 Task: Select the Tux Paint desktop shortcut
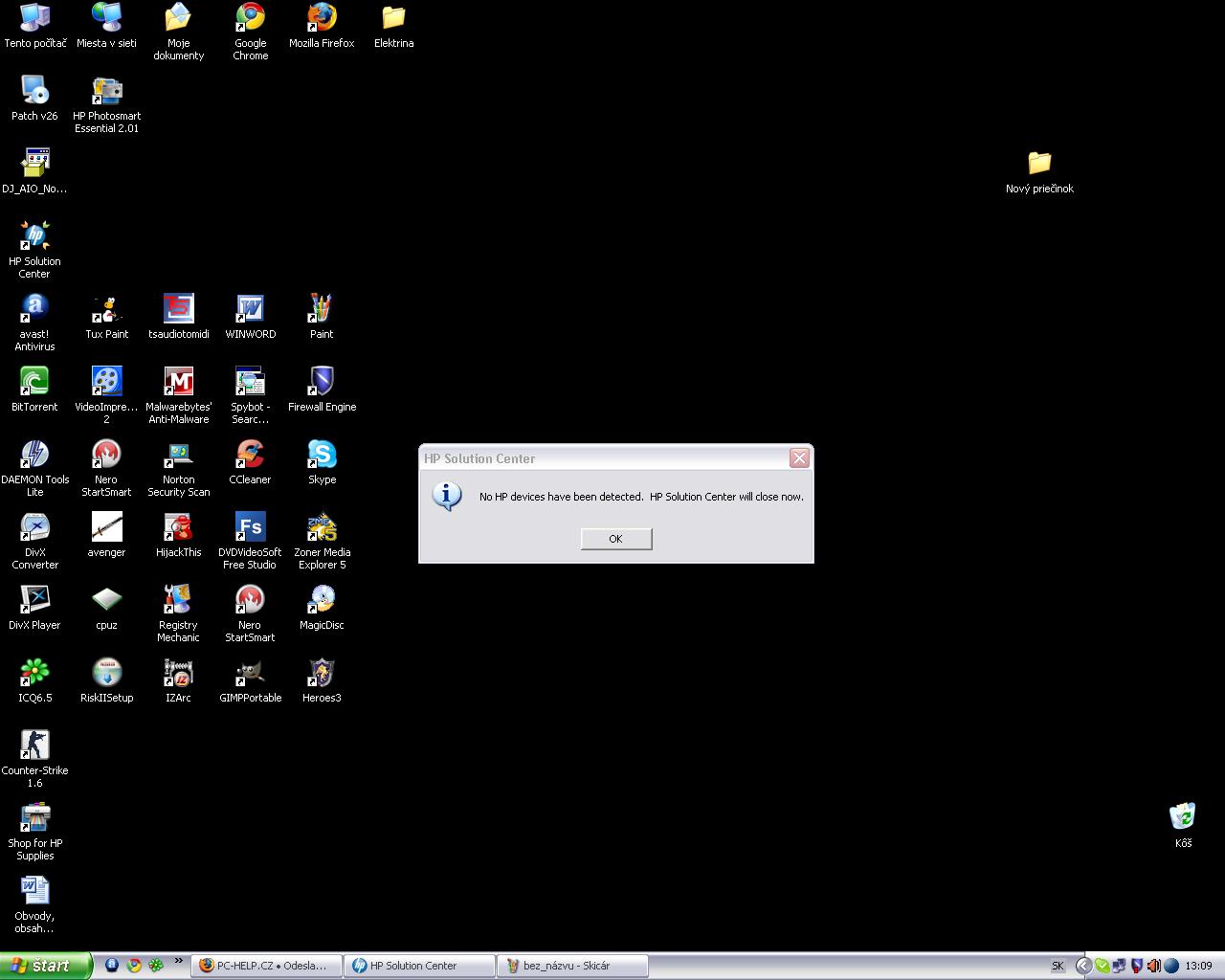(106, 317)
